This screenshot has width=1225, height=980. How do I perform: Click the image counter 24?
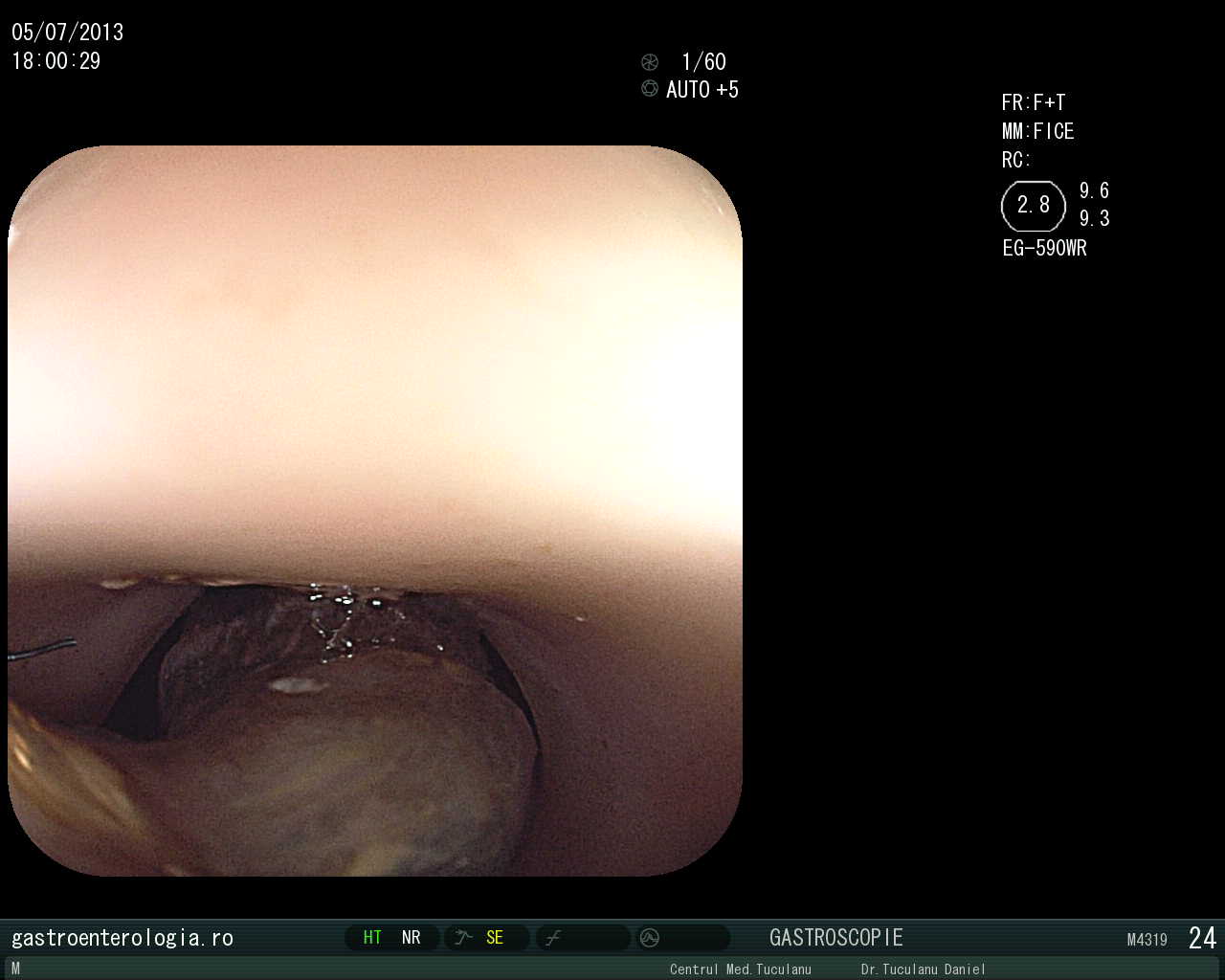(x=1203, y=938)
